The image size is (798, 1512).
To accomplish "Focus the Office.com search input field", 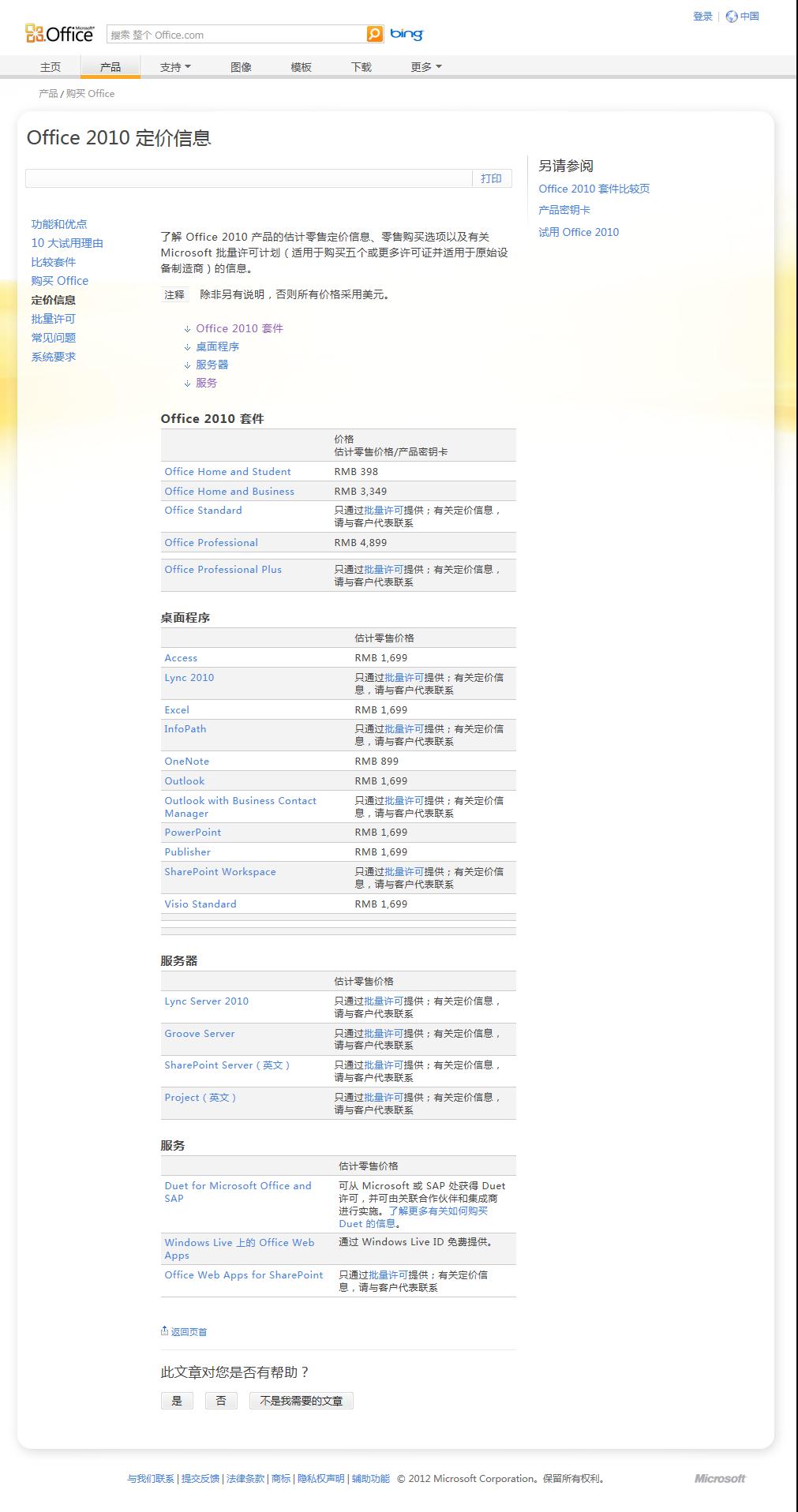I will [x=237, y=35].
